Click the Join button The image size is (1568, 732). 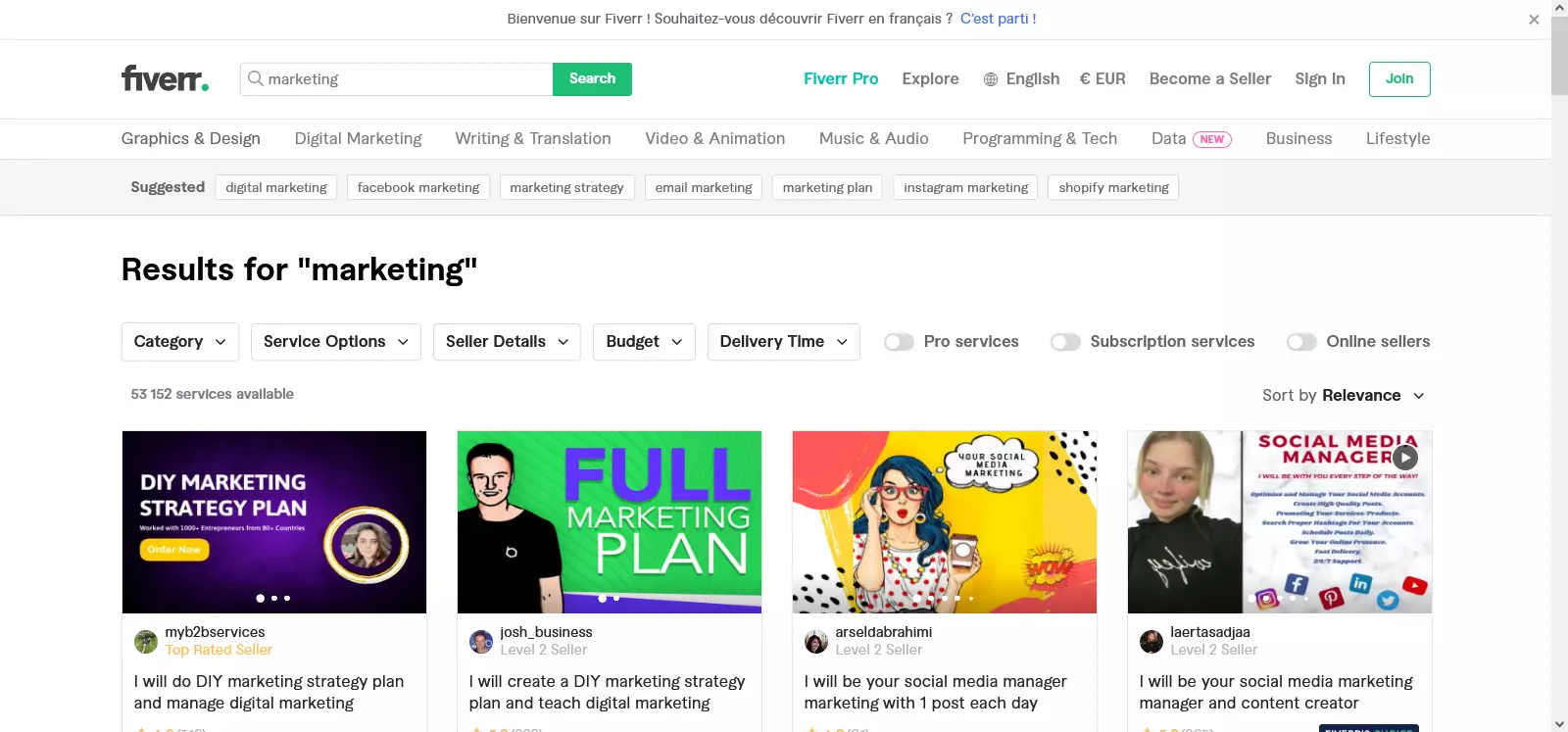point(1399,79)
